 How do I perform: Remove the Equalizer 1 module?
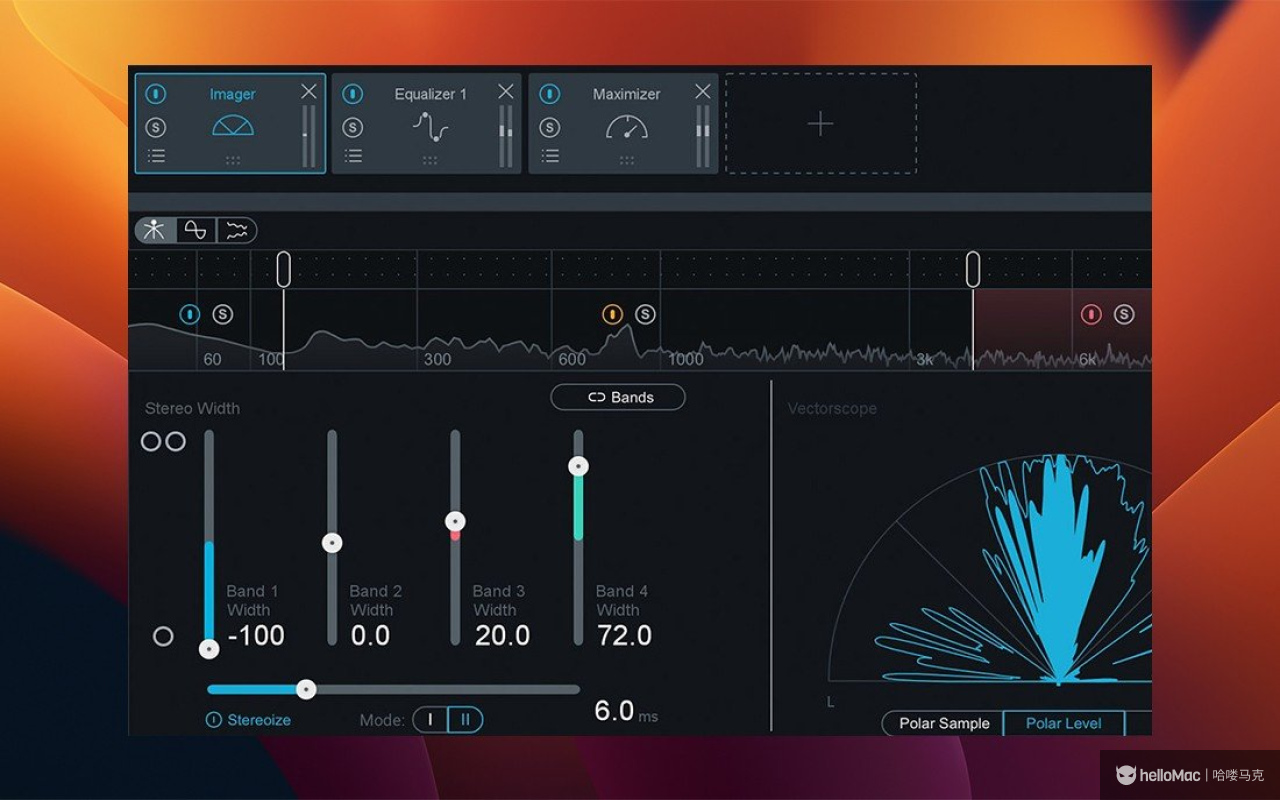coord(506,91)
